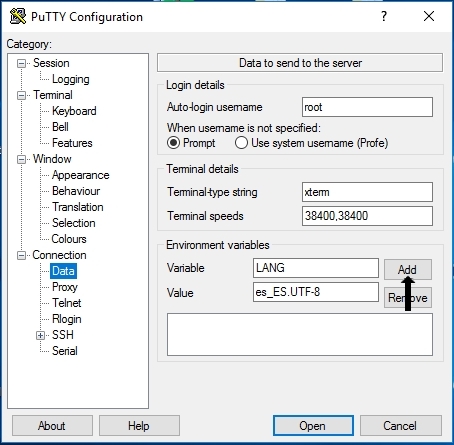Click the About button

tap(52, 425)
